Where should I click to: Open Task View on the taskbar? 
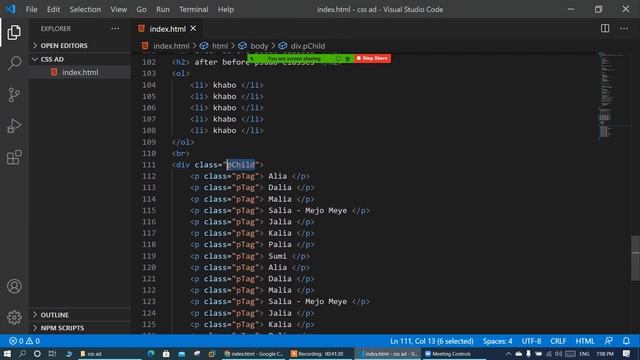pos(52,353)
